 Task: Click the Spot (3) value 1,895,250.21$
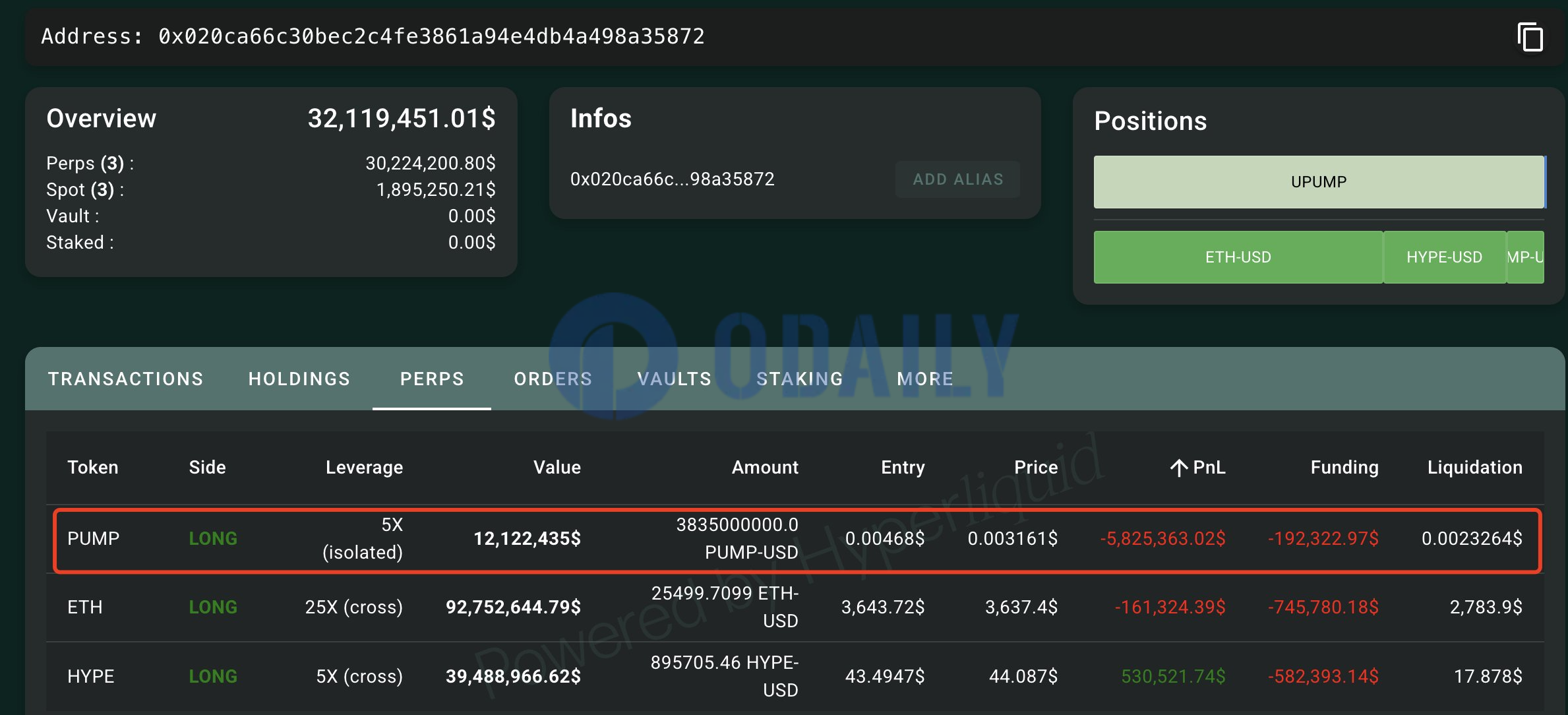[x=436, y=190]
